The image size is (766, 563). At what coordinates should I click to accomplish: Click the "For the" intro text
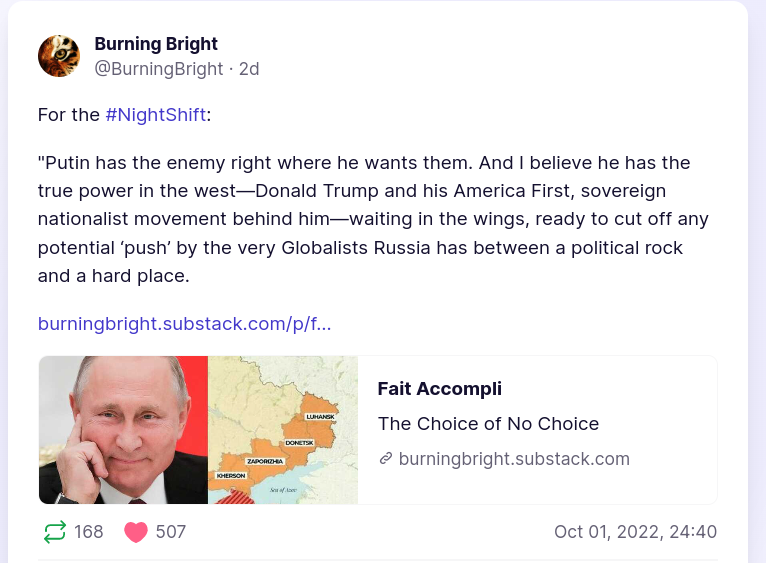(x=69, y=114)
